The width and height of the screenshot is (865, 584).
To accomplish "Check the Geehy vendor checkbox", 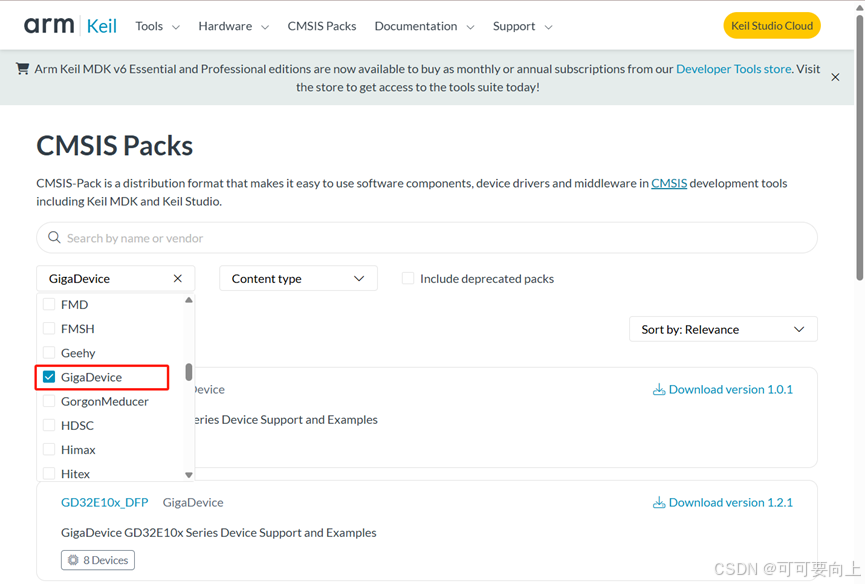I will coord(49,353).
